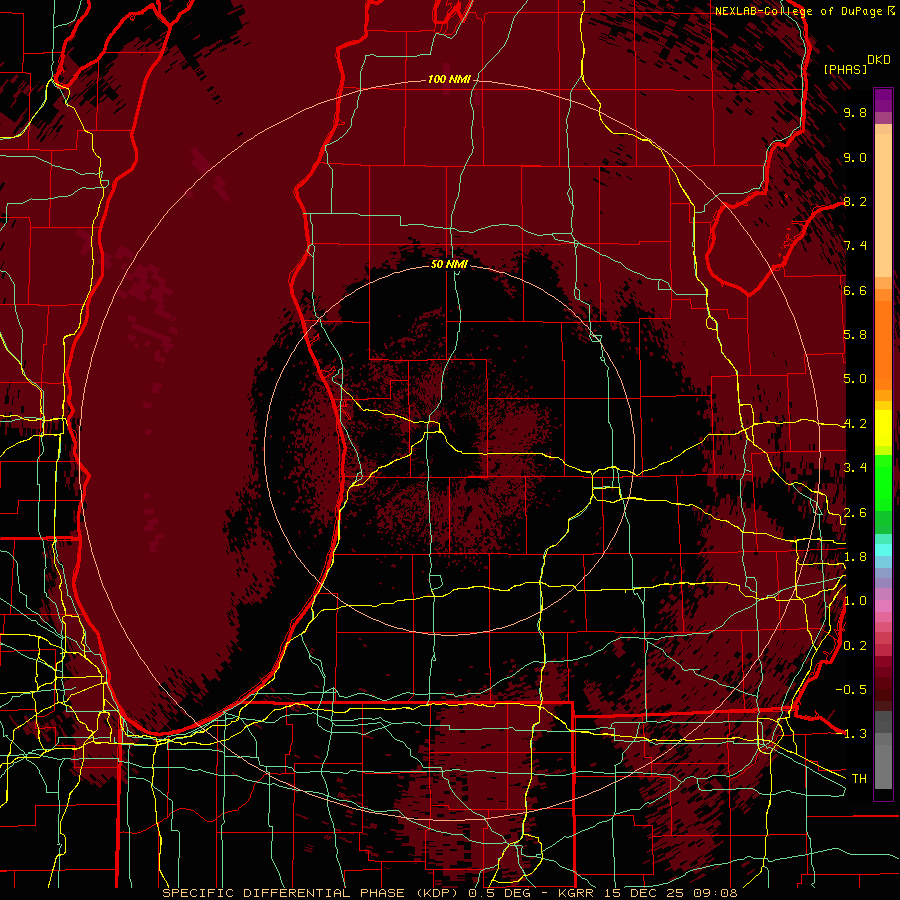Pick the yellow segment of the color bar
The width and height of the screenshot is (900, 900).
pyautogui.click(x=883, y=428)
